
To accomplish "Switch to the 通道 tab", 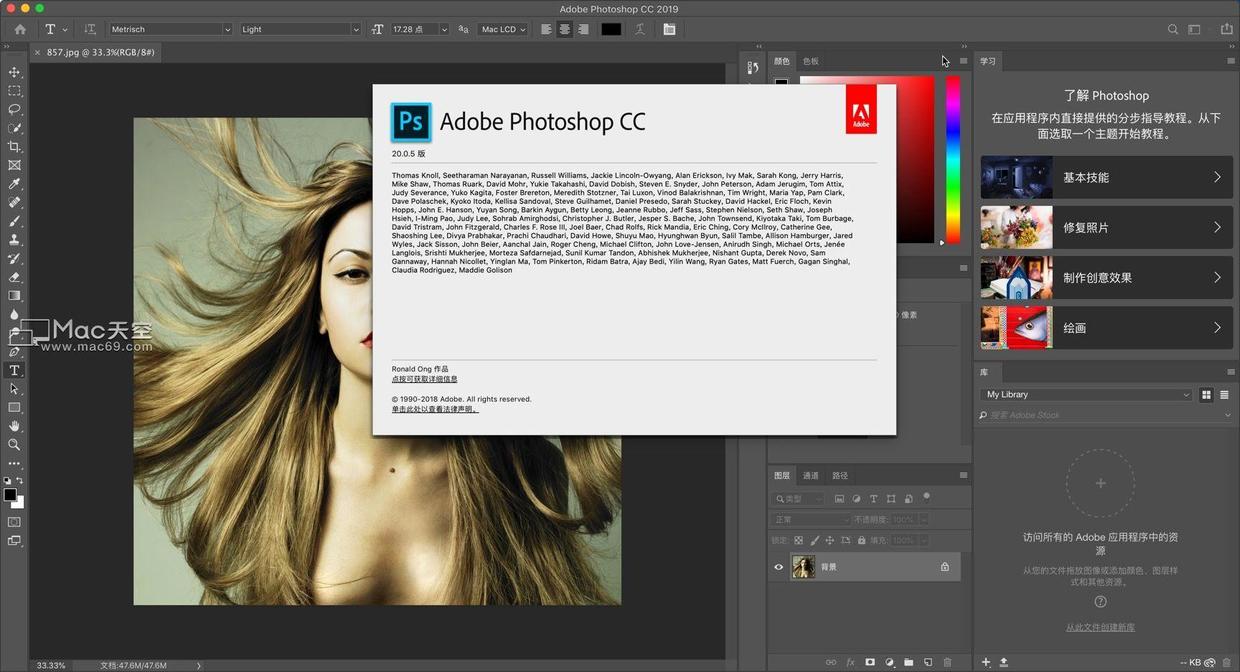I will [811, 475].
